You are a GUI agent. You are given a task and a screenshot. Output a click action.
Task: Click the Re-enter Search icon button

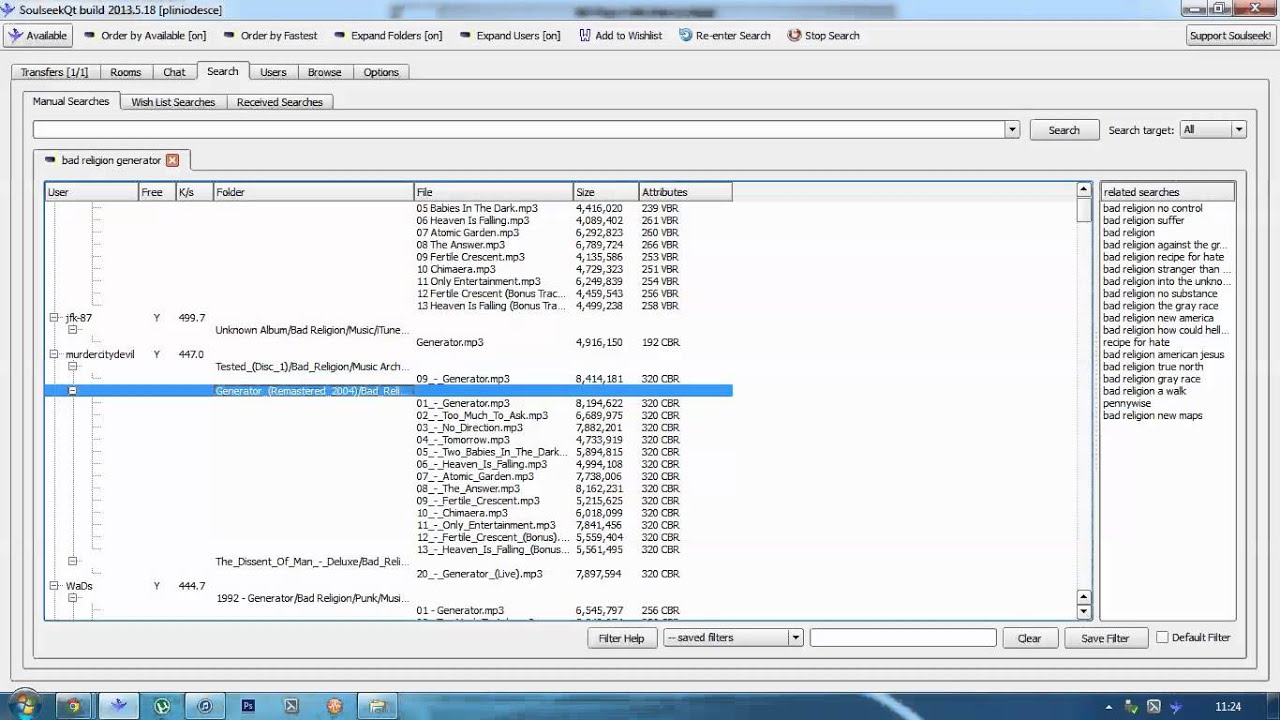pos(725,35)
